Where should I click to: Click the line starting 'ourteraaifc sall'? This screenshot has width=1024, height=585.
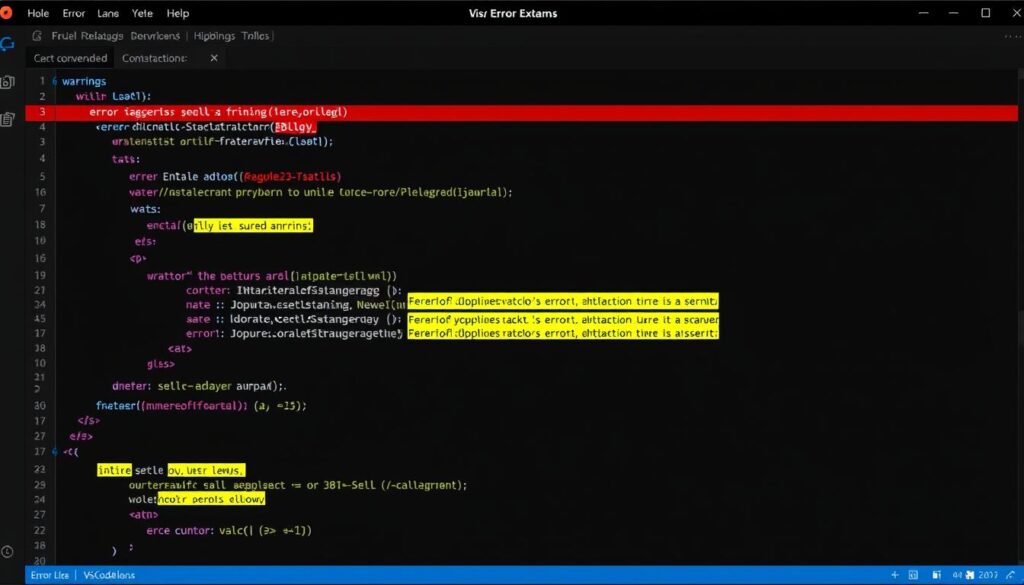[298, 486]
